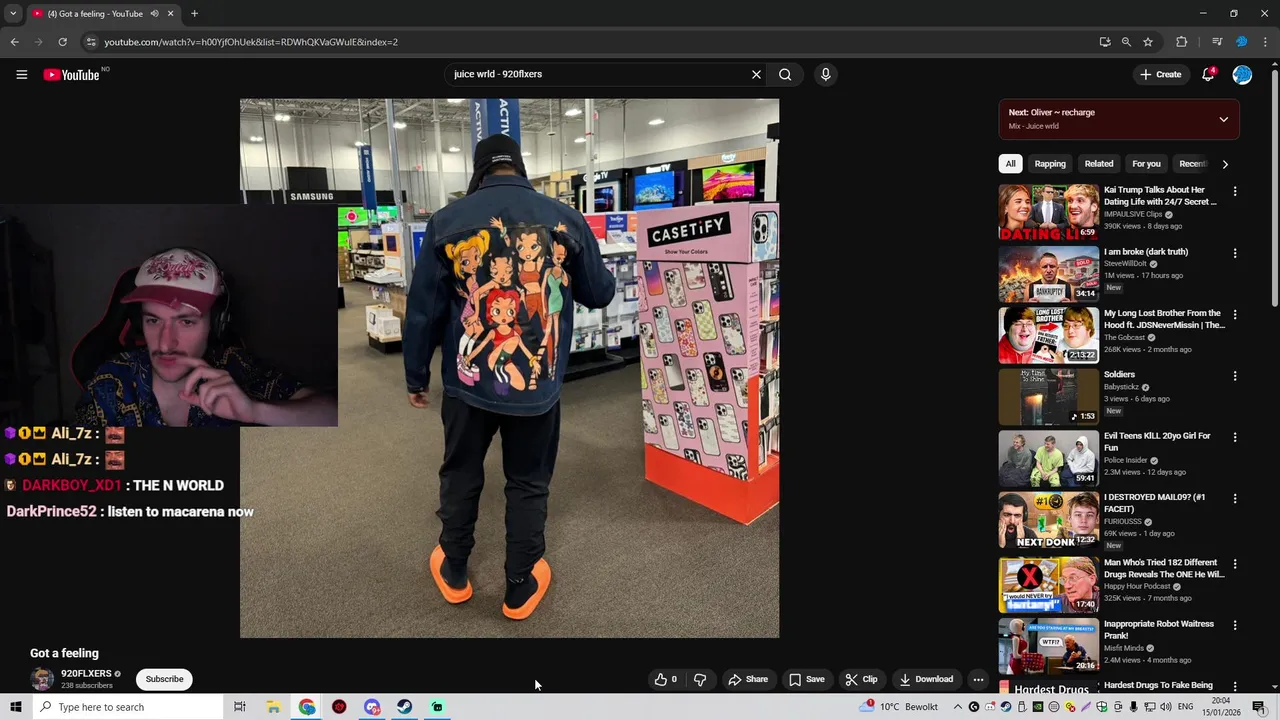This screenshot has height=720, width=1280.
Task: Select the All filter chip
Action: pos(1010,164)
